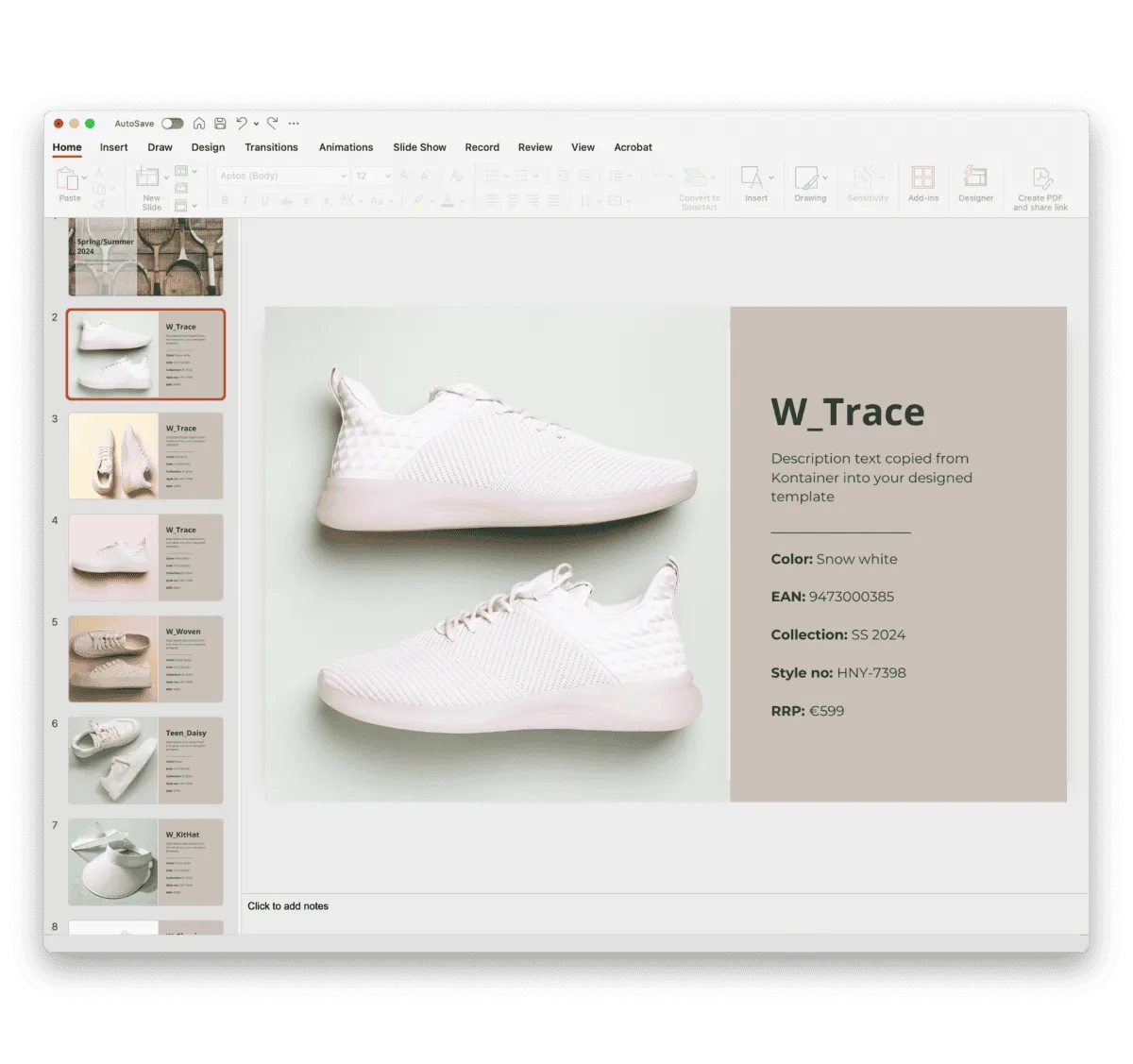Select slide 6 Teen_Daisy thumbnail
Viewport: 1133px width, 1064px height.
145,760
